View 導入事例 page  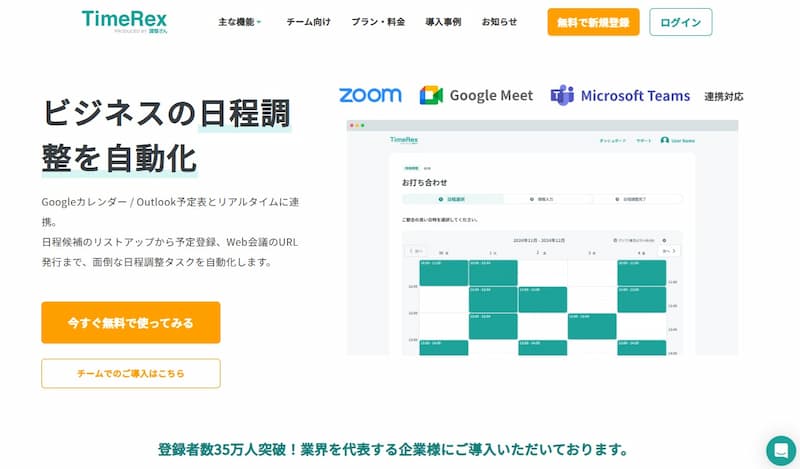click(x=443, y=22)
